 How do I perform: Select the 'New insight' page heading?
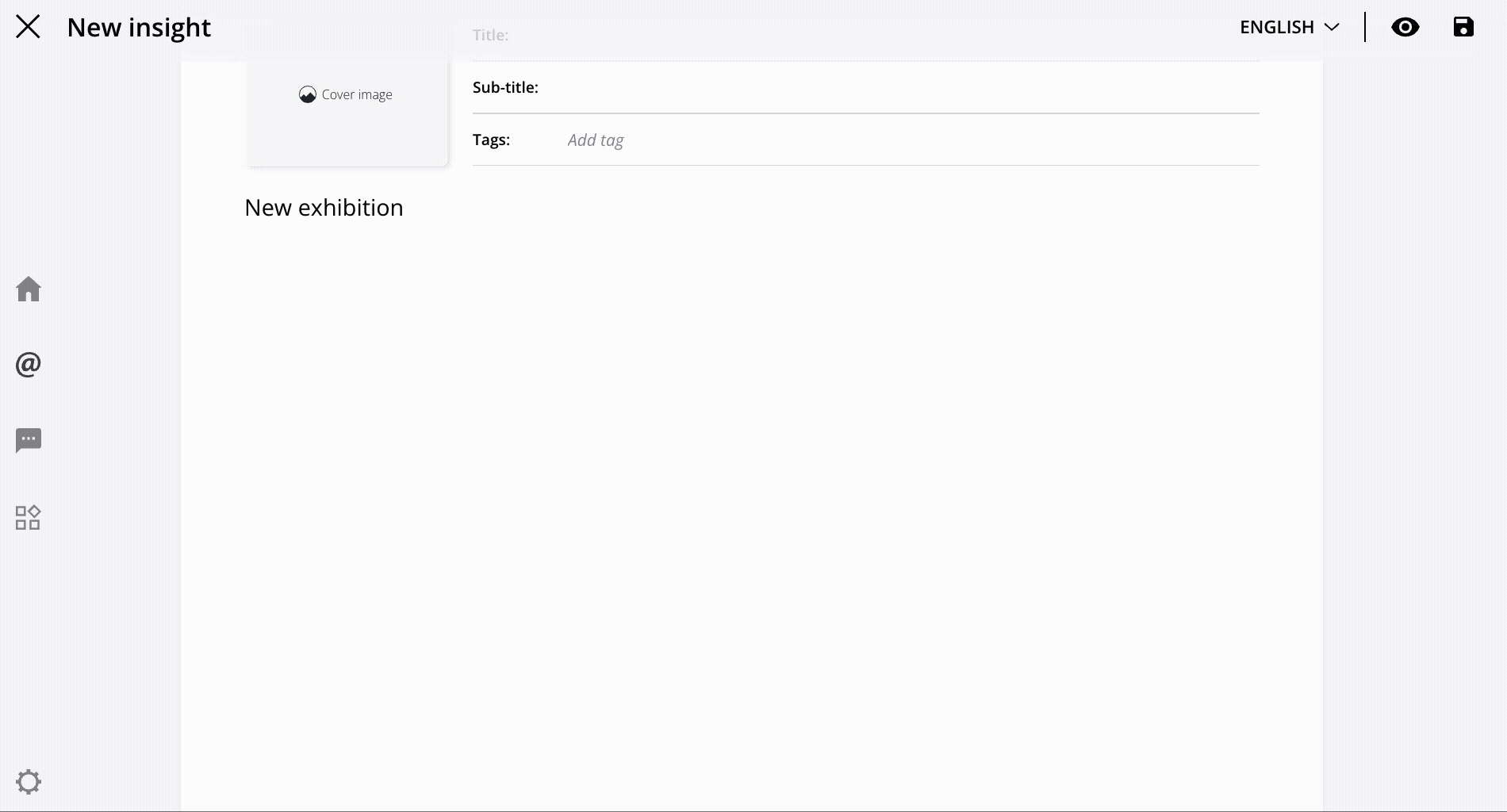pos(139,28)
